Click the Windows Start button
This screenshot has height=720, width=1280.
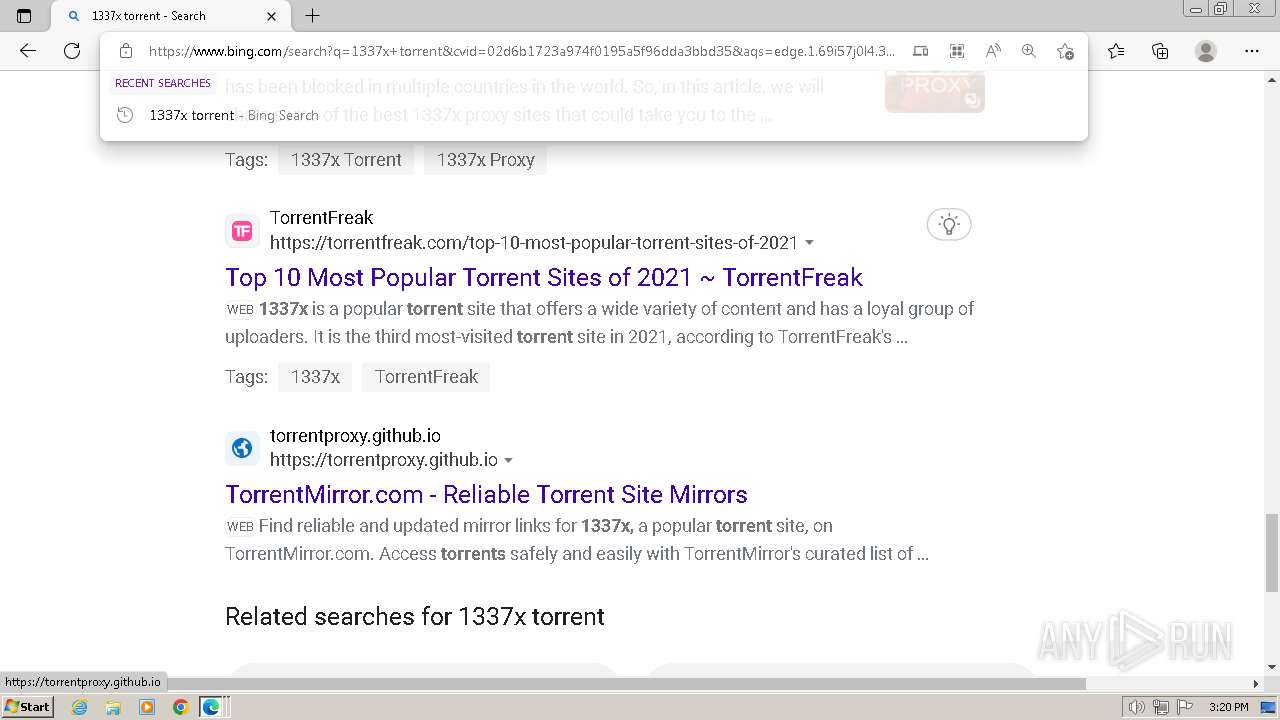point(28,707)
